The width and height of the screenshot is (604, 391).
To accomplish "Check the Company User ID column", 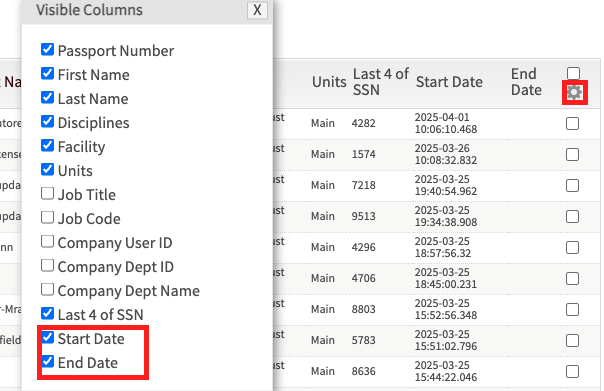I will pyautogui.click(x=47, y=242).
